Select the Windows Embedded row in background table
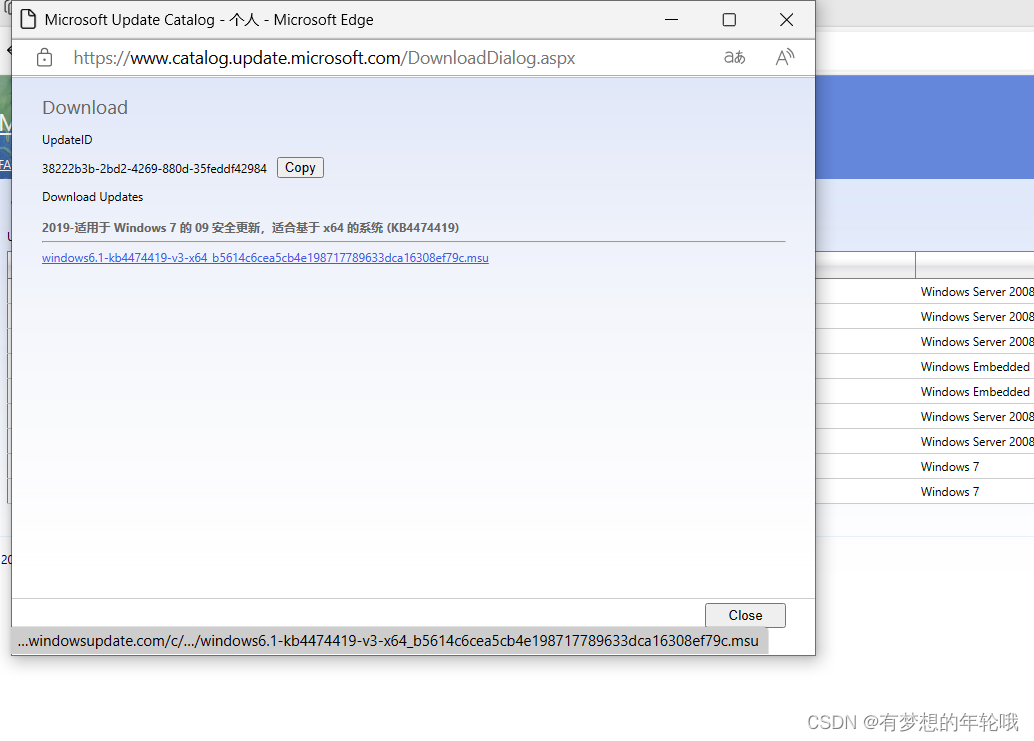1034x741 pixels. pos(975,366)
